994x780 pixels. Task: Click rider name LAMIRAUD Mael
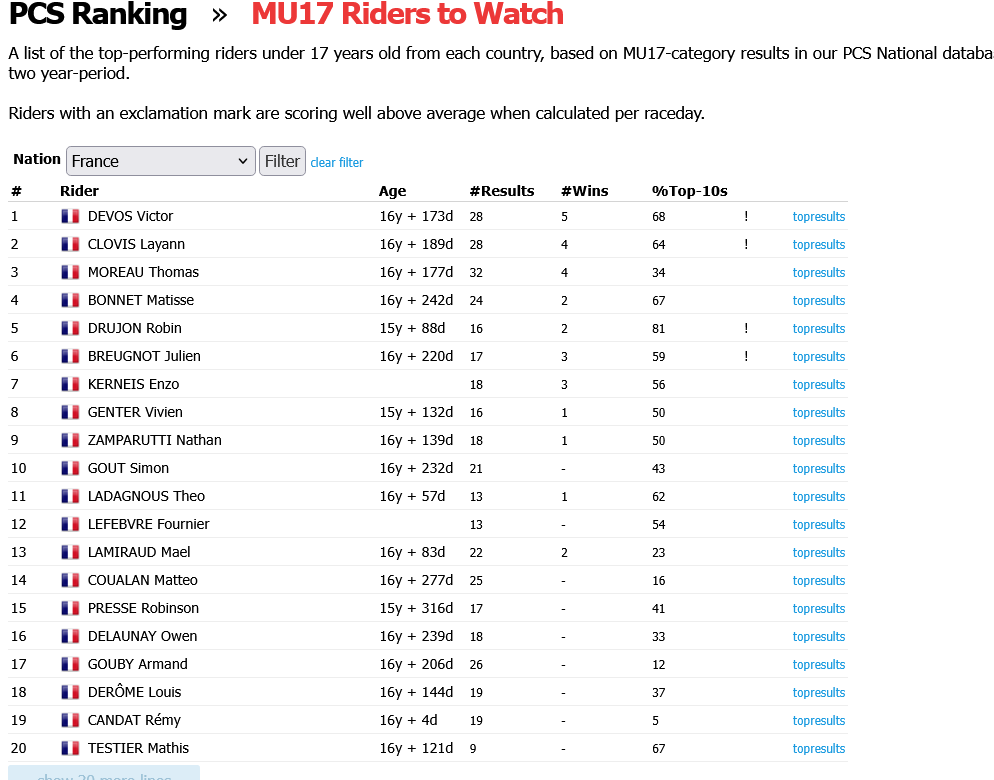[139, 552]
